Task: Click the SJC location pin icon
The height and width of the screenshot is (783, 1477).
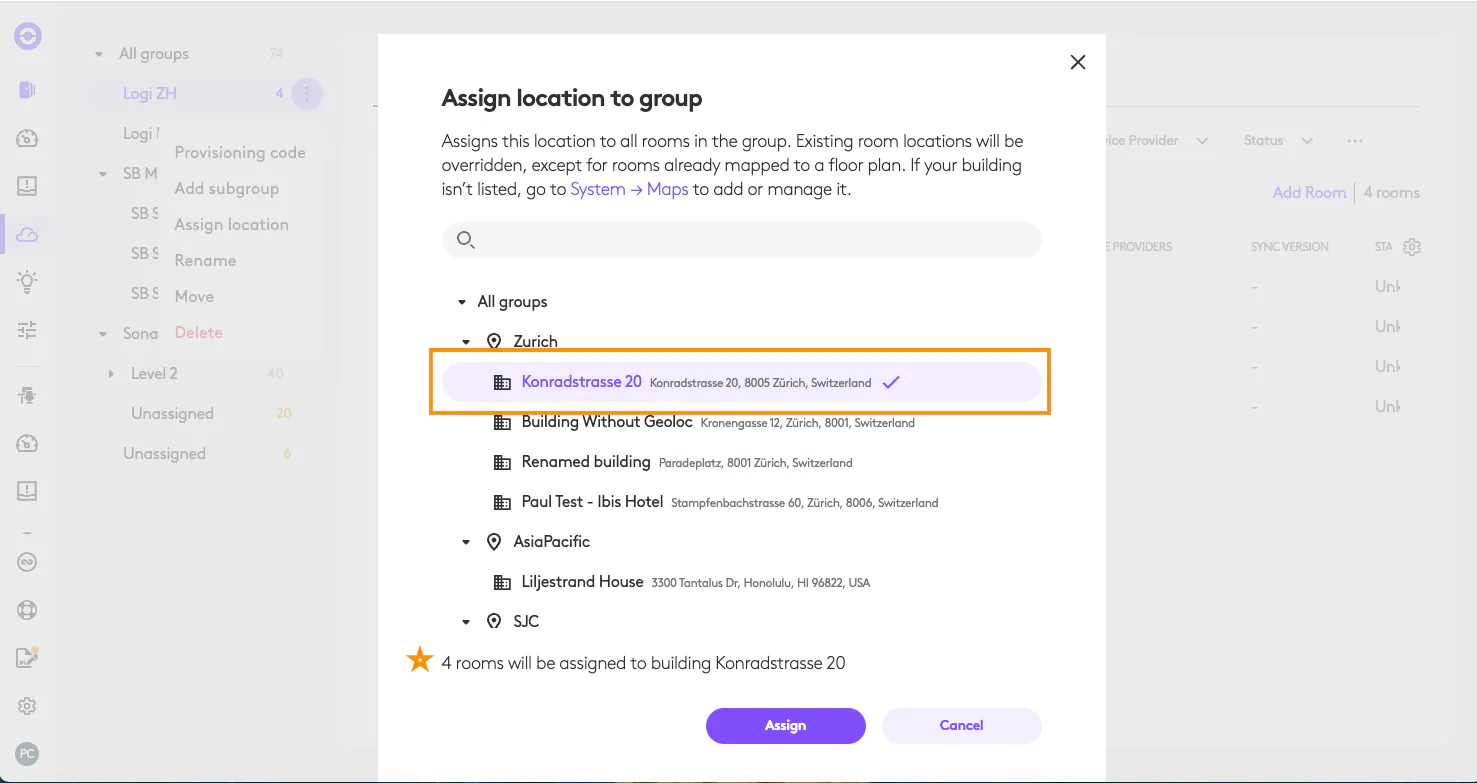Action: tap(494, 622)
